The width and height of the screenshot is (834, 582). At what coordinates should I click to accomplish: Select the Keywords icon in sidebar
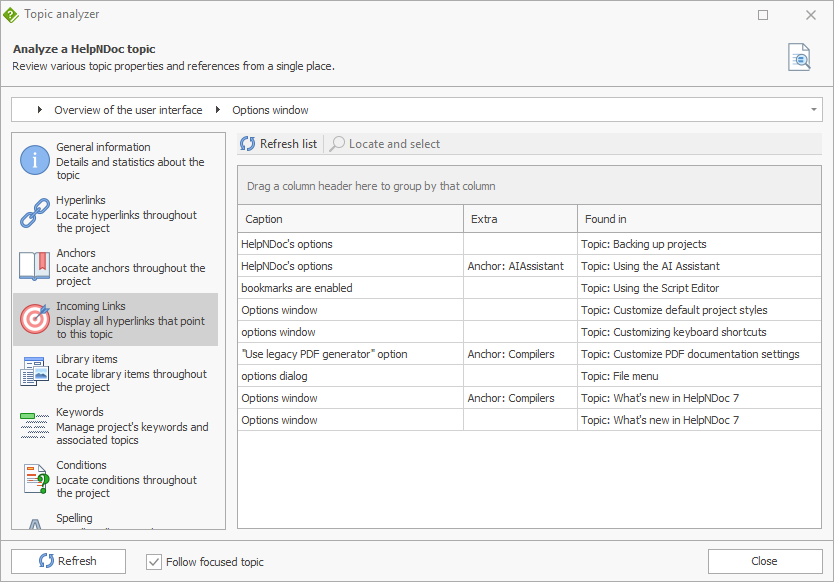pyautogui.click(x=35, y=426)
